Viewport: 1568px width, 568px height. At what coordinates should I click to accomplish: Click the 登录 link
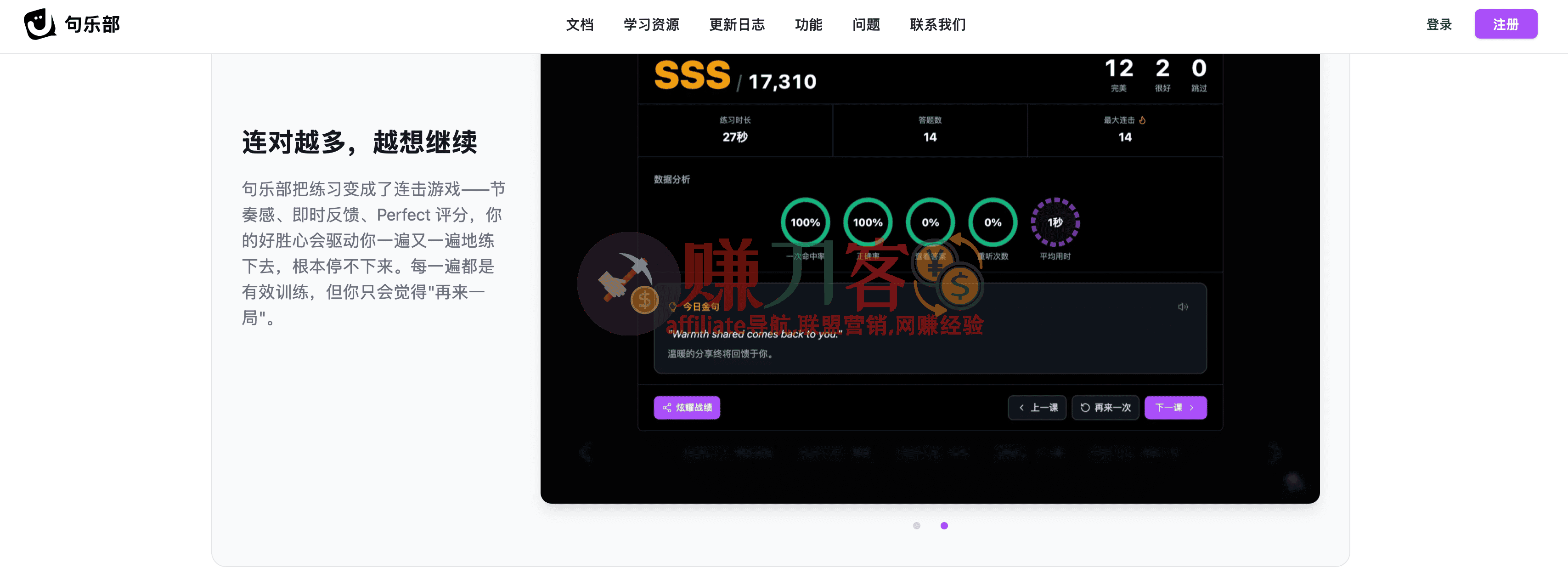(x=1439, y=24)
